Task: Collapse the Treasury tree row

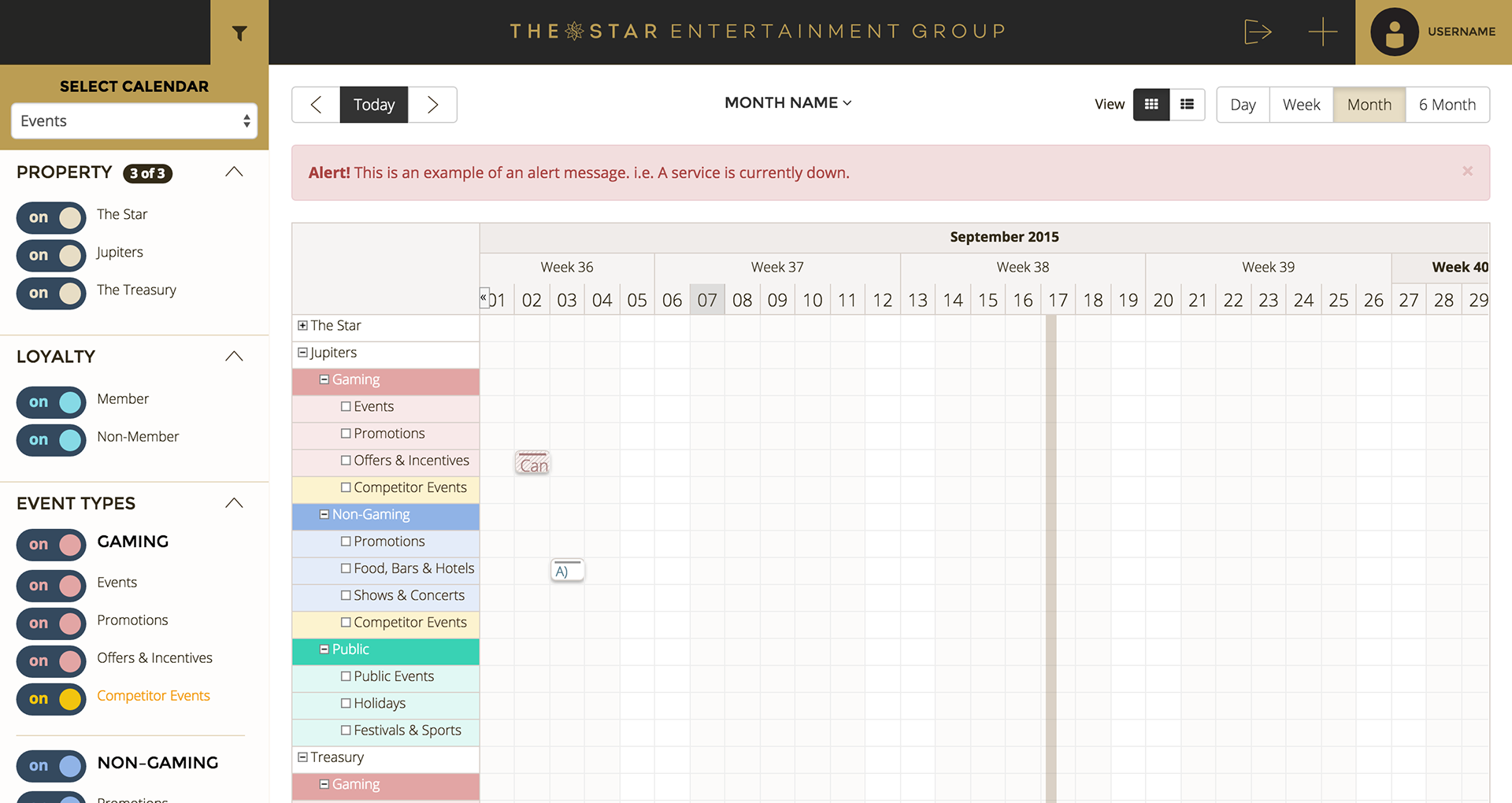Action: pos(302,757)
